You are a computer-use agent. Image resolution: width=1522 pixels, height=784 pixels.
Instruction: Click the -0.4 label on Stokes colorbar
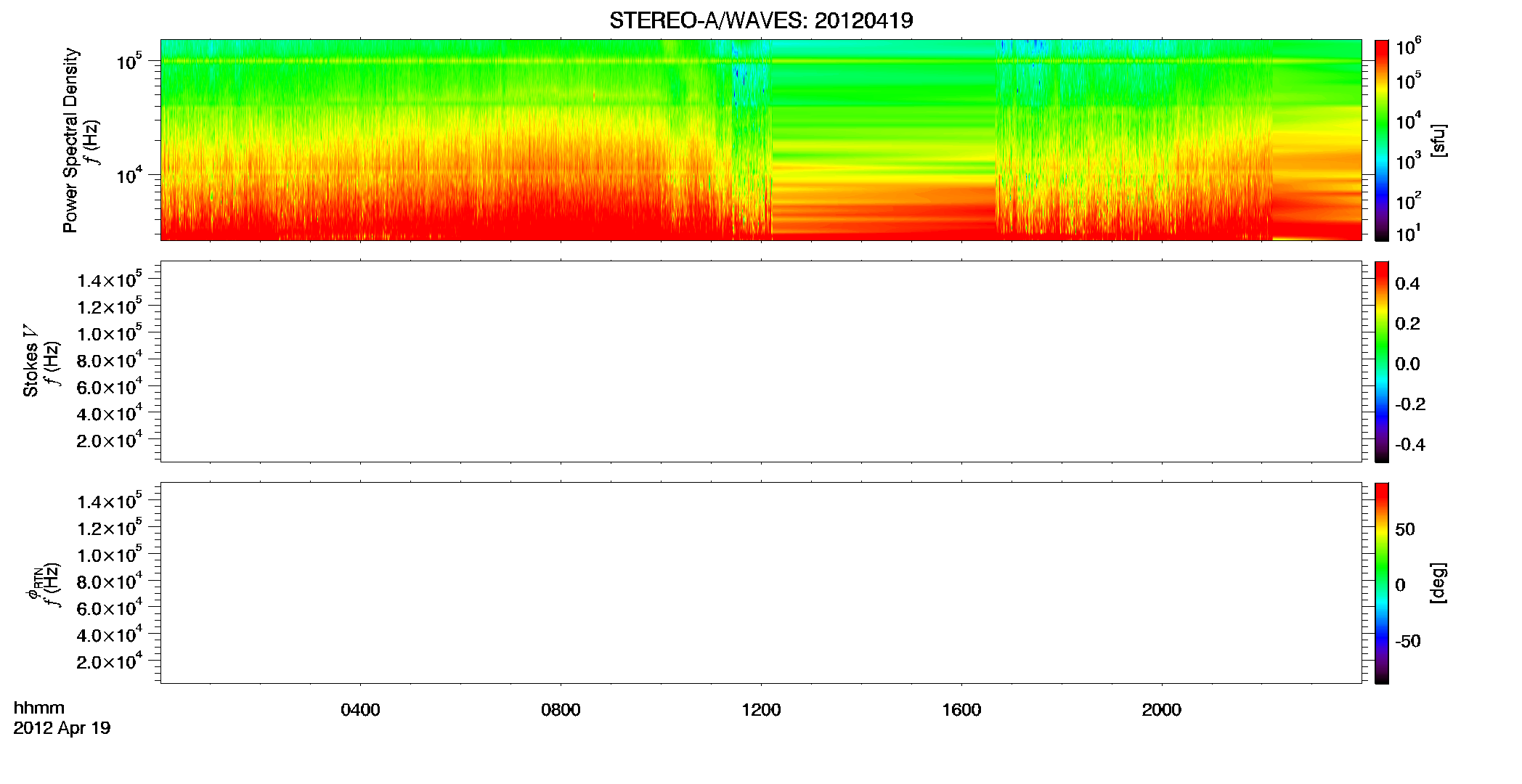click(1410, 444)
